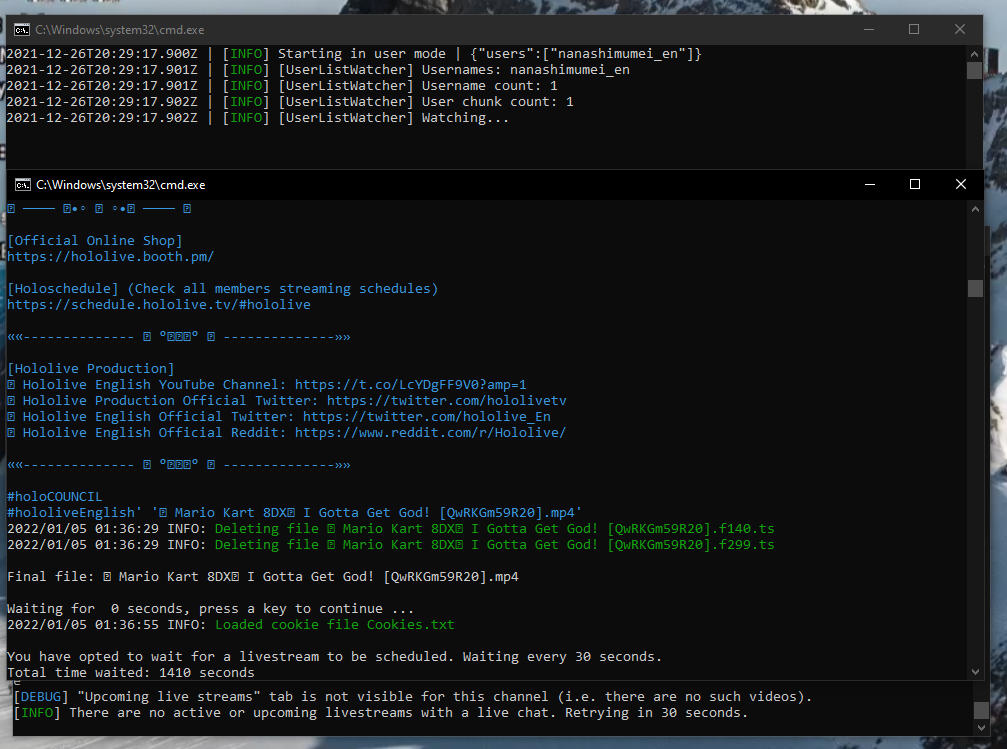1007x749 pixels.
Task: Click the scroll-up arrow in the back cmd window
Action: coord(974,54)
